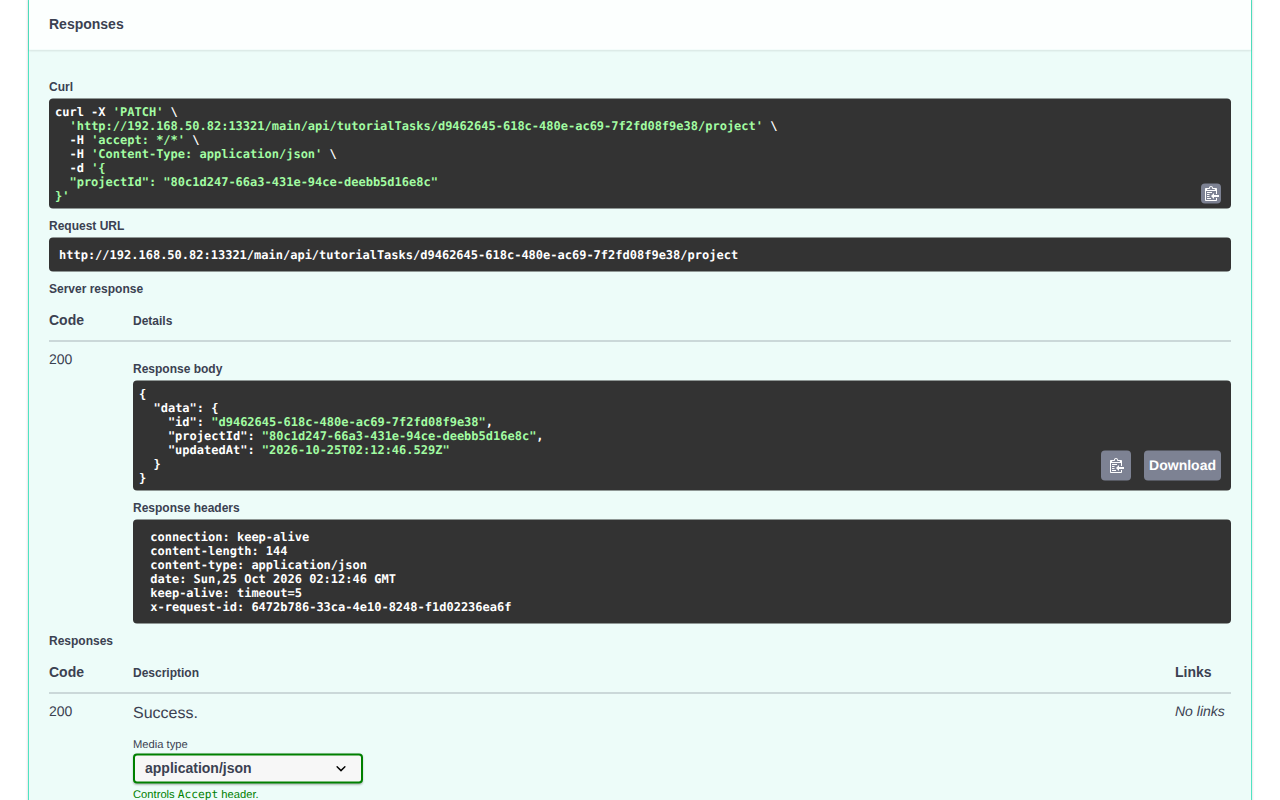
Task: Select the Content-Type header curl line
Action: [x=203, y=154]
